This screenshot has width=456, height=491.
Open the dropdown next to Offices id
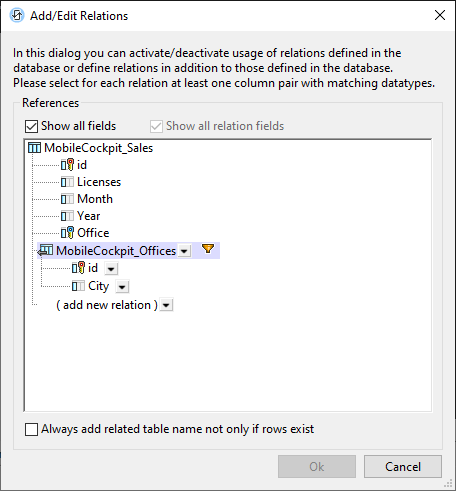click(111, 268)
